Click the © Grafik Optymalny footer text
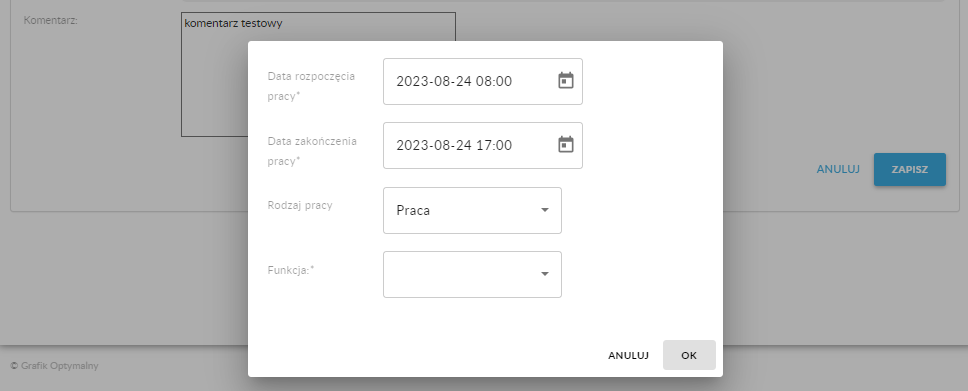 point(54,366)
